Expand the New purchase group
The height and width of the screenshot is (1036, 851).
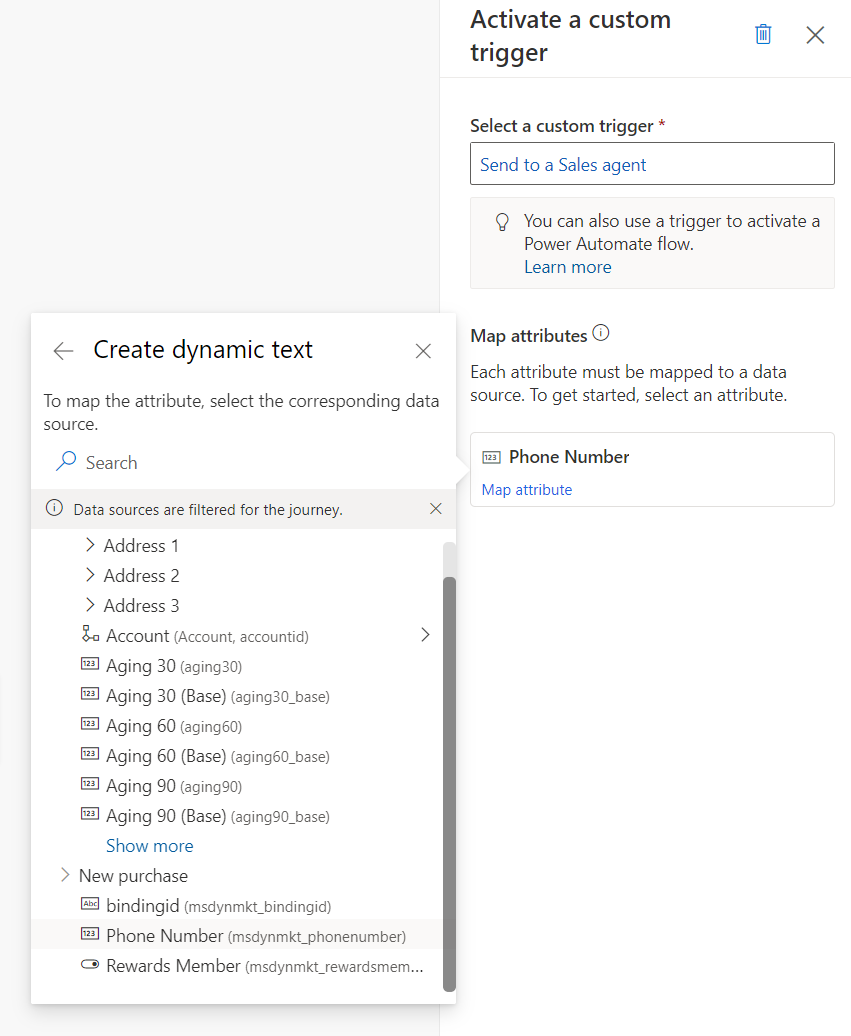coord(65,875)
